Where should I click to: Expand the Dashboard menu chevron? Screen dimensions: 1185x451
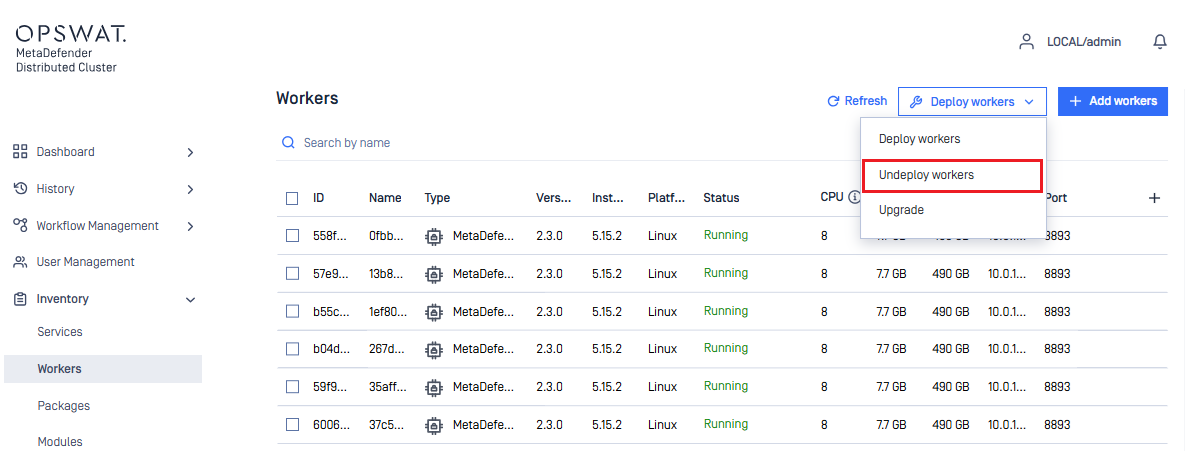pos(190,152)
